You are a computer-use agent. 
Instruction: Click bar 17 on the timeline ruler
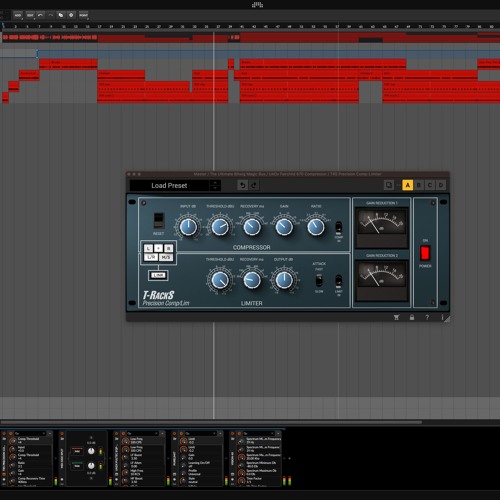click(99, 26)
